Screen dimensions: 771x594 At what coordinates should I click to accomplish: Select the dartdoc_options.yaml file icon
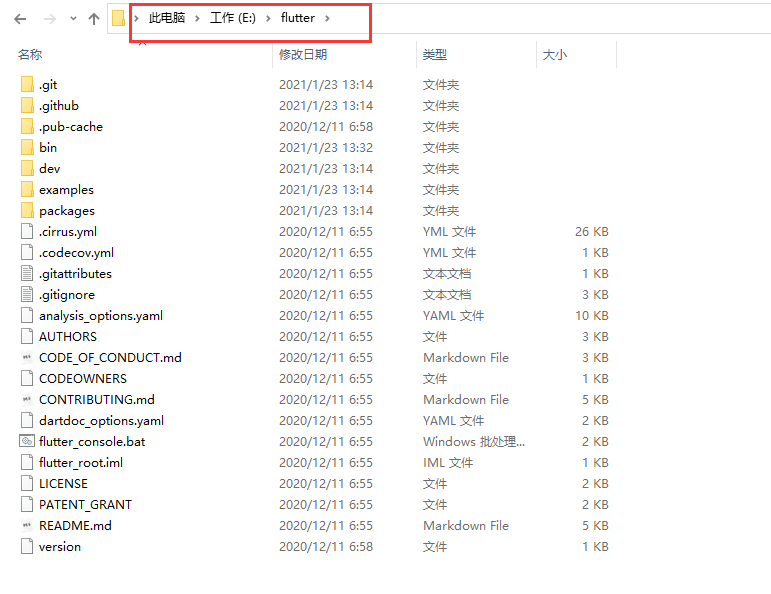click(x=27, y=420)
